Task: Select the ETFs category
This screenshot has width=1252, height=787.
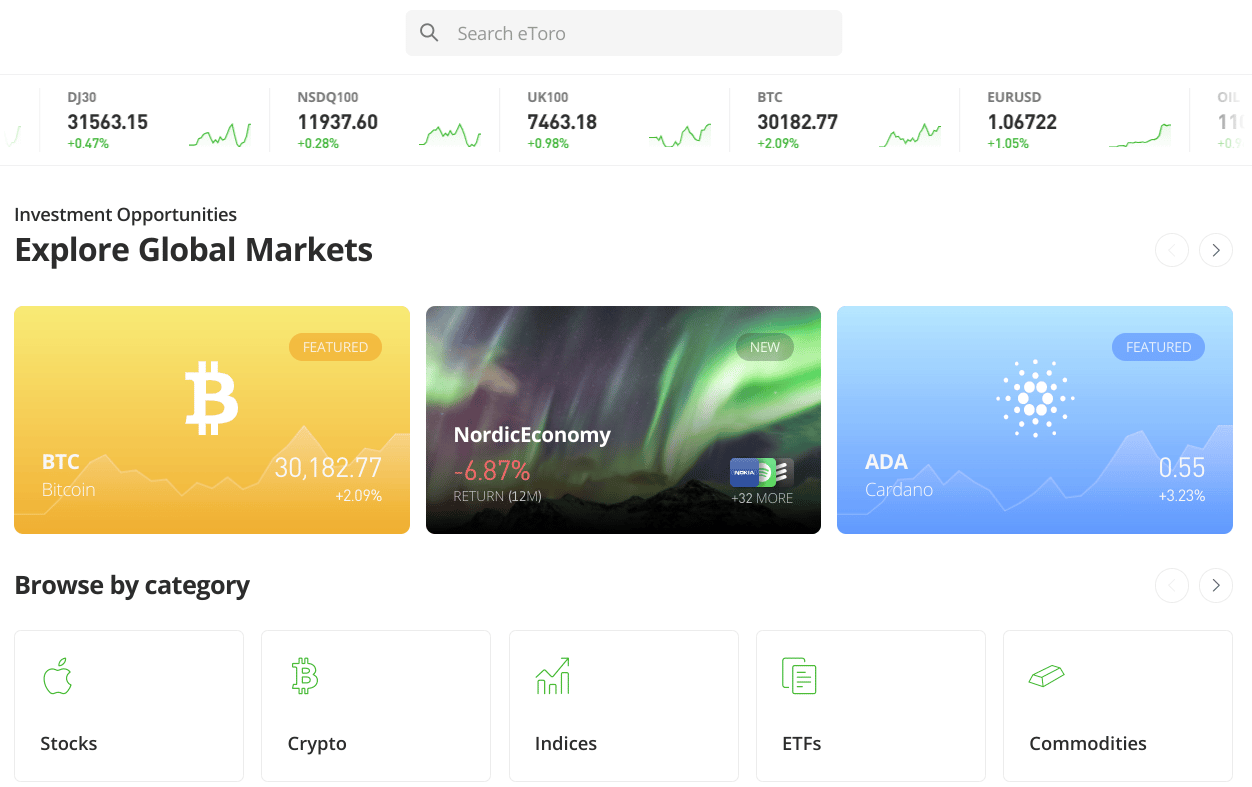Action: (871, 706)
